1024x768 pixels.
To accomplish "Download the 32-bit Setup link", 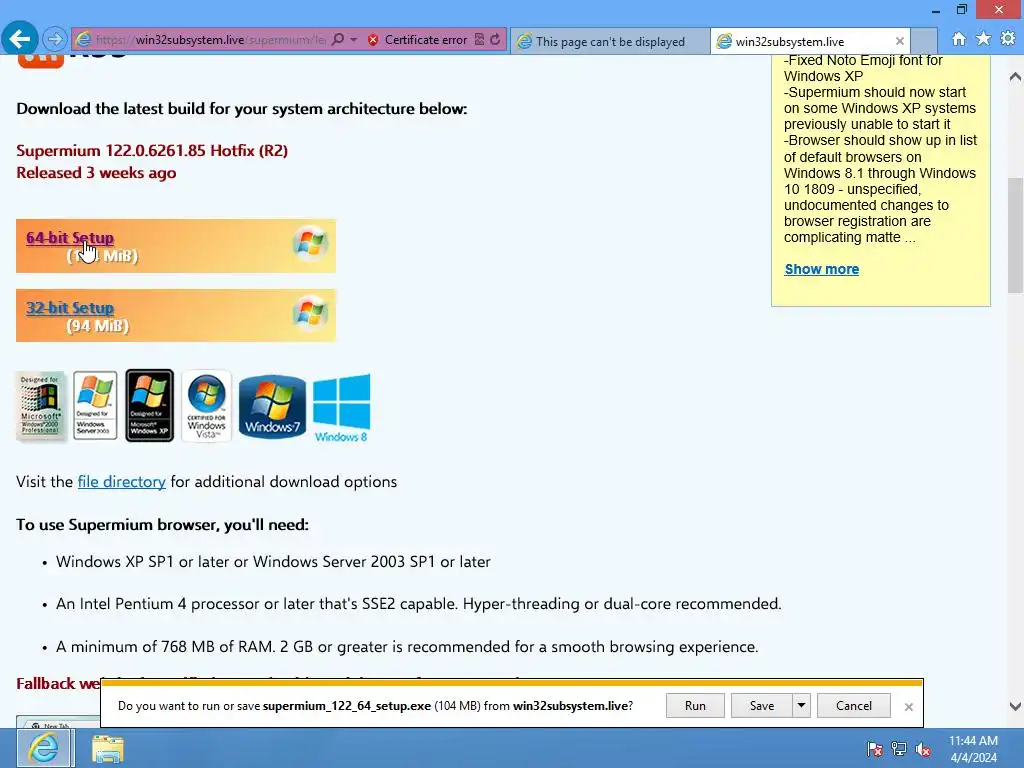I will pyautogui.click(x=70, y=308).
